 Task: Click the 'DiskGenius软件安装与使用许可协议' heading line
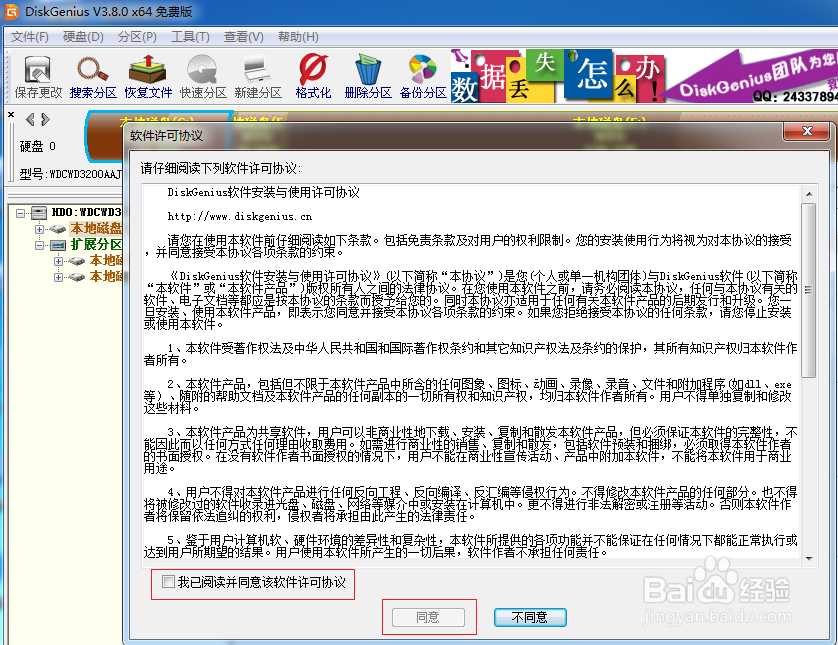(263, 192)
